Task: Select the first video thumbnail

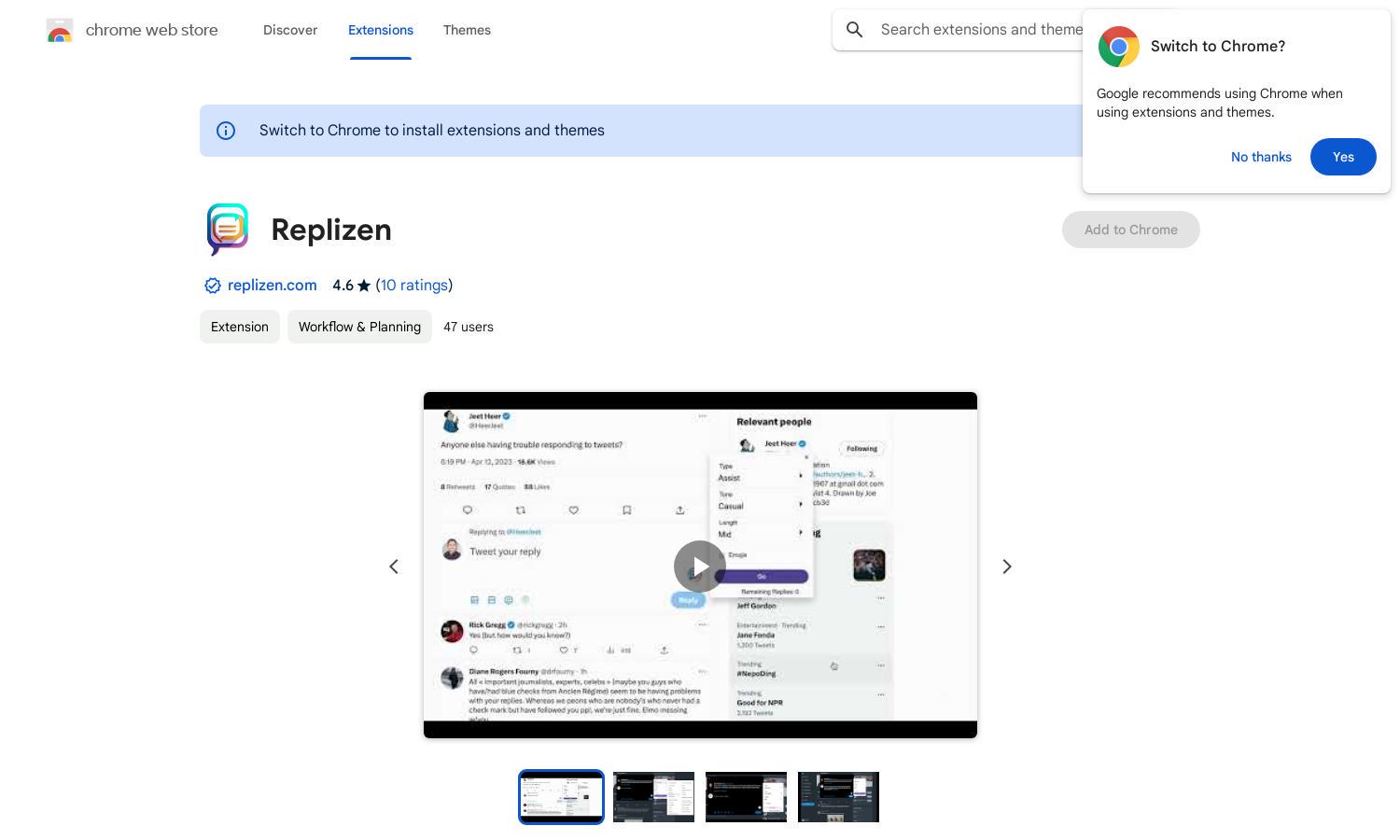Action: [561, 797]
